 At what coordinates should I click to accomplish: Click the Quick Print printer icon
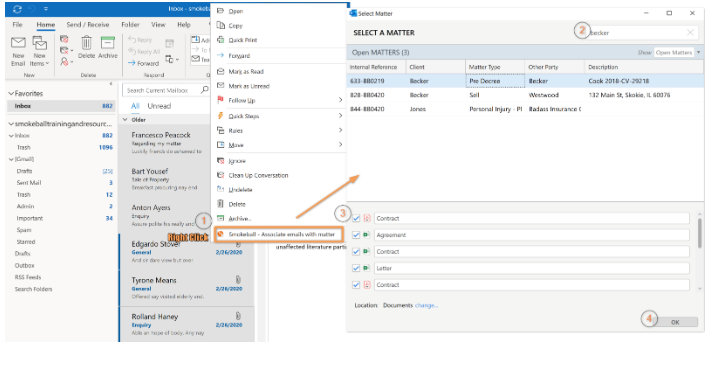click(x=221, y=40)
